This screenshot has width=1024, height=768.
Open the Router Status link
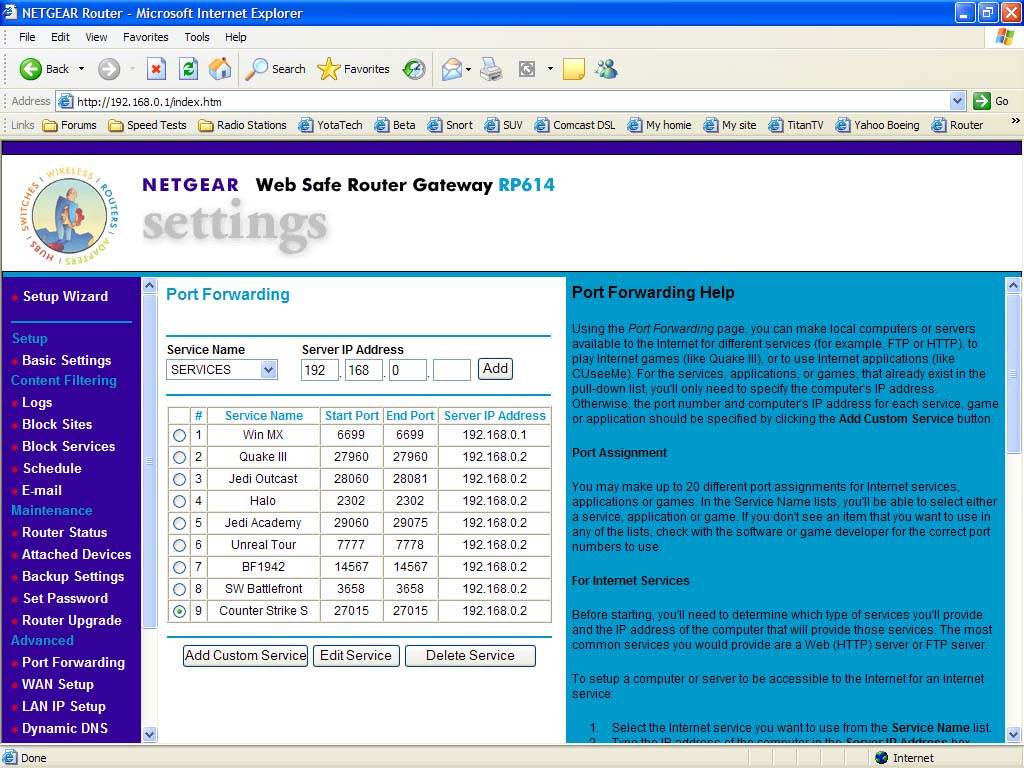pyautogui.click(x=65, y=532)
